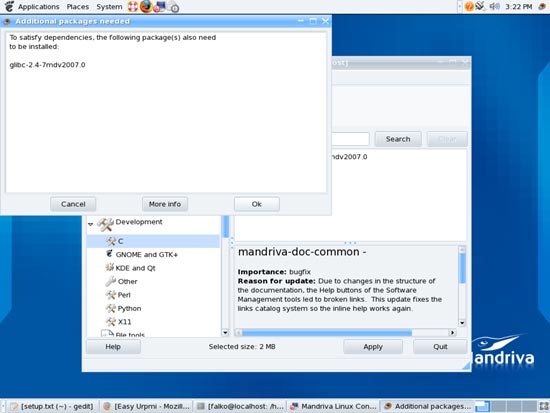550x413 pixels.
Task: Switch to setup.txt gedit taskbar window
Action: pos(52,406)
